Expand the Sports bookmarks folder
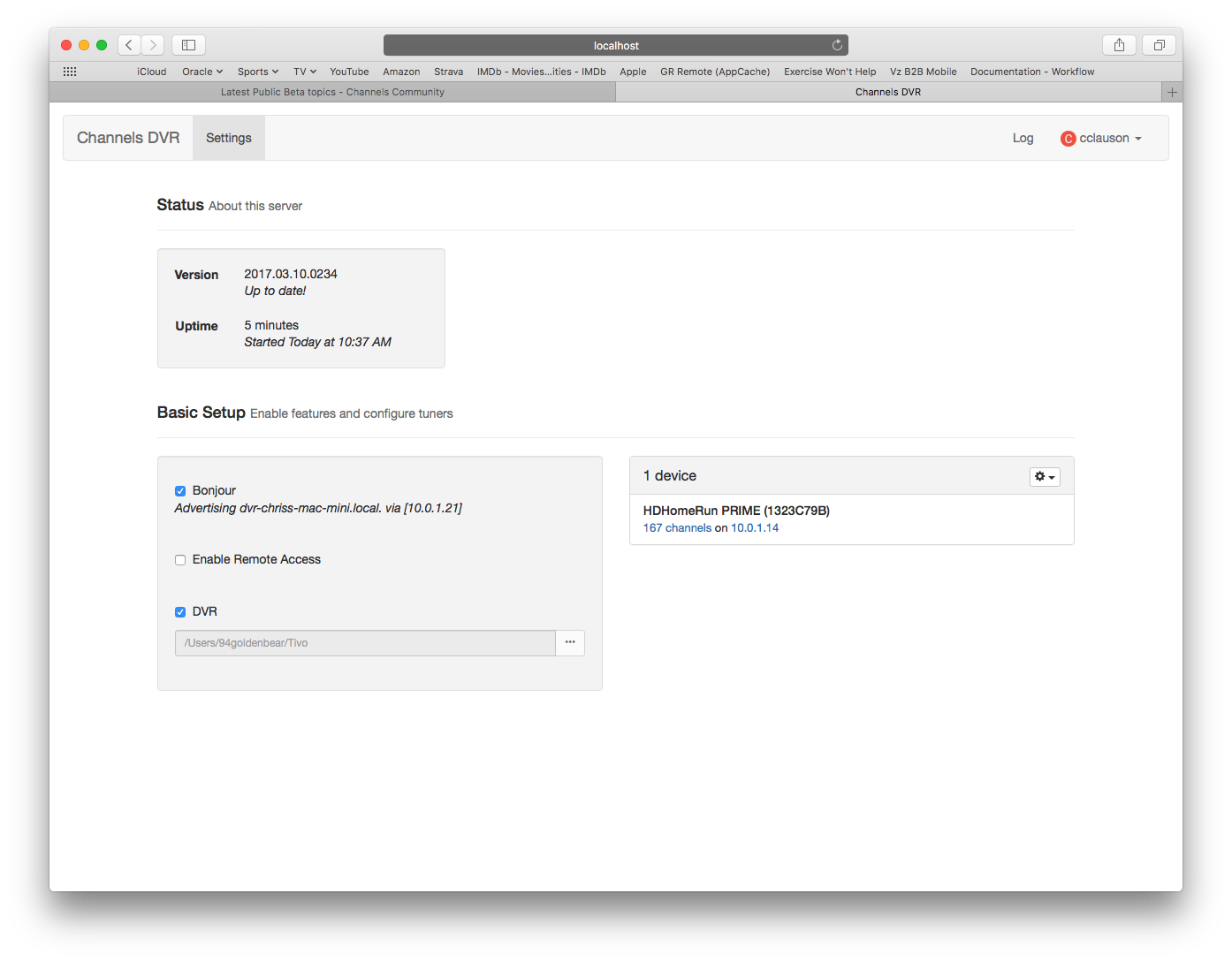 pyautogui.click(x=257, y=72)
